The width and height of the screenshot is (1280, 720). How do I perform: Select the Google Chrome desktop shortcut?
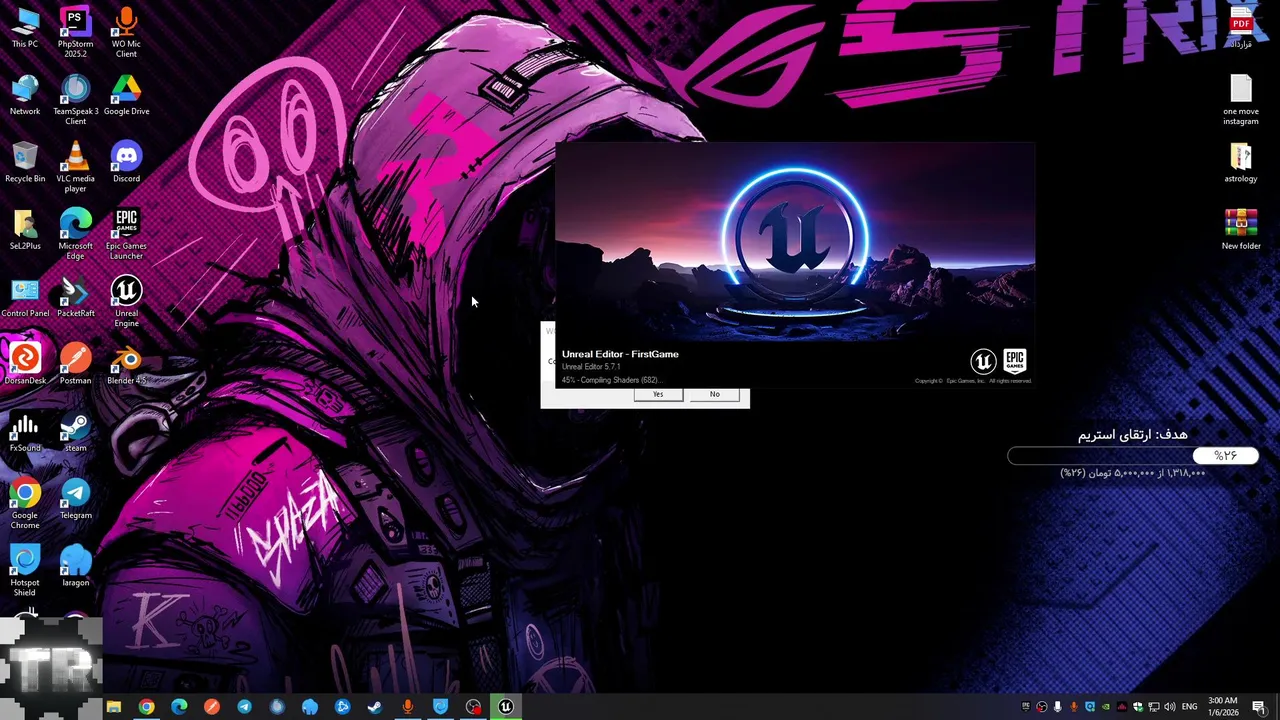(x=25, y=504)
